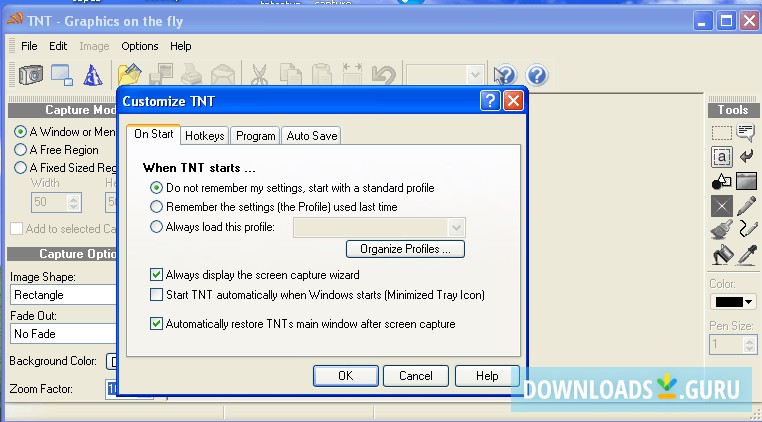Click the Width value field
The height and width of the screenshot is (422, 762).
coord(51,202)
